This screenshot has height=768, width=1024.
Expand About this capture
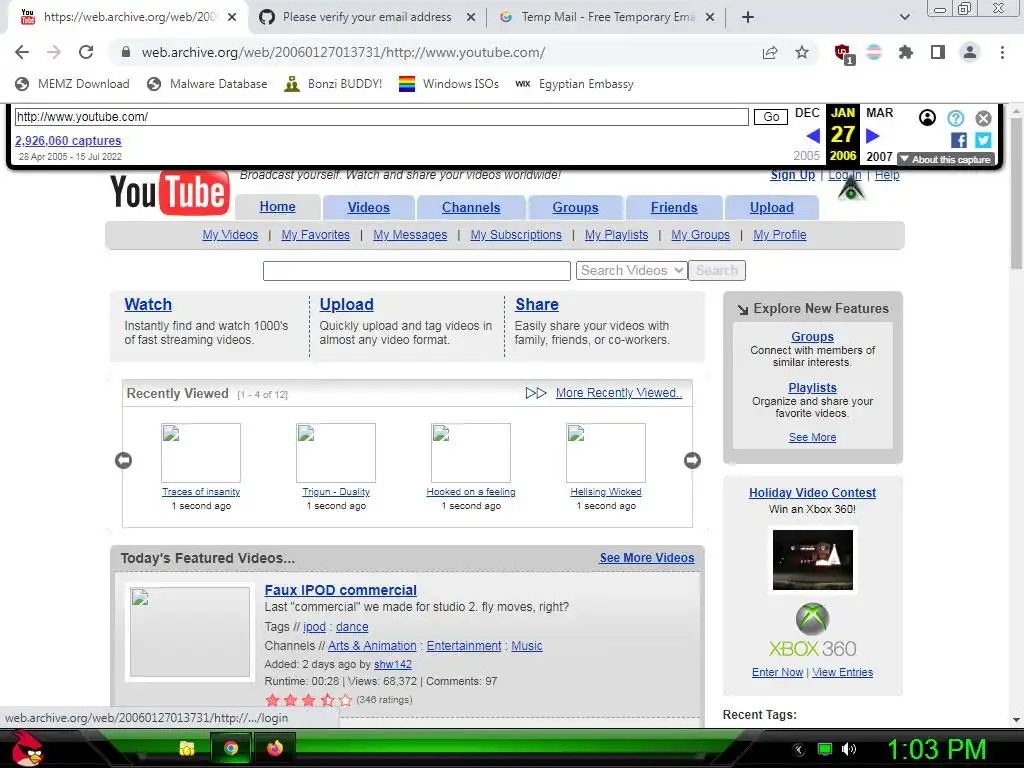point(946,159)
